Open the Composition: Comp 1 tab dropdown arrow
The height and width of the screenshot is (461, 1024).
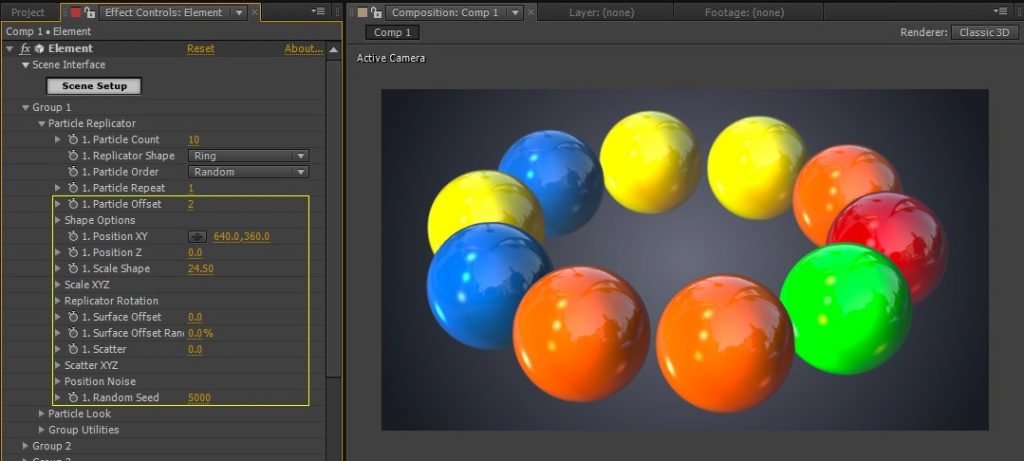click(515, 12)
